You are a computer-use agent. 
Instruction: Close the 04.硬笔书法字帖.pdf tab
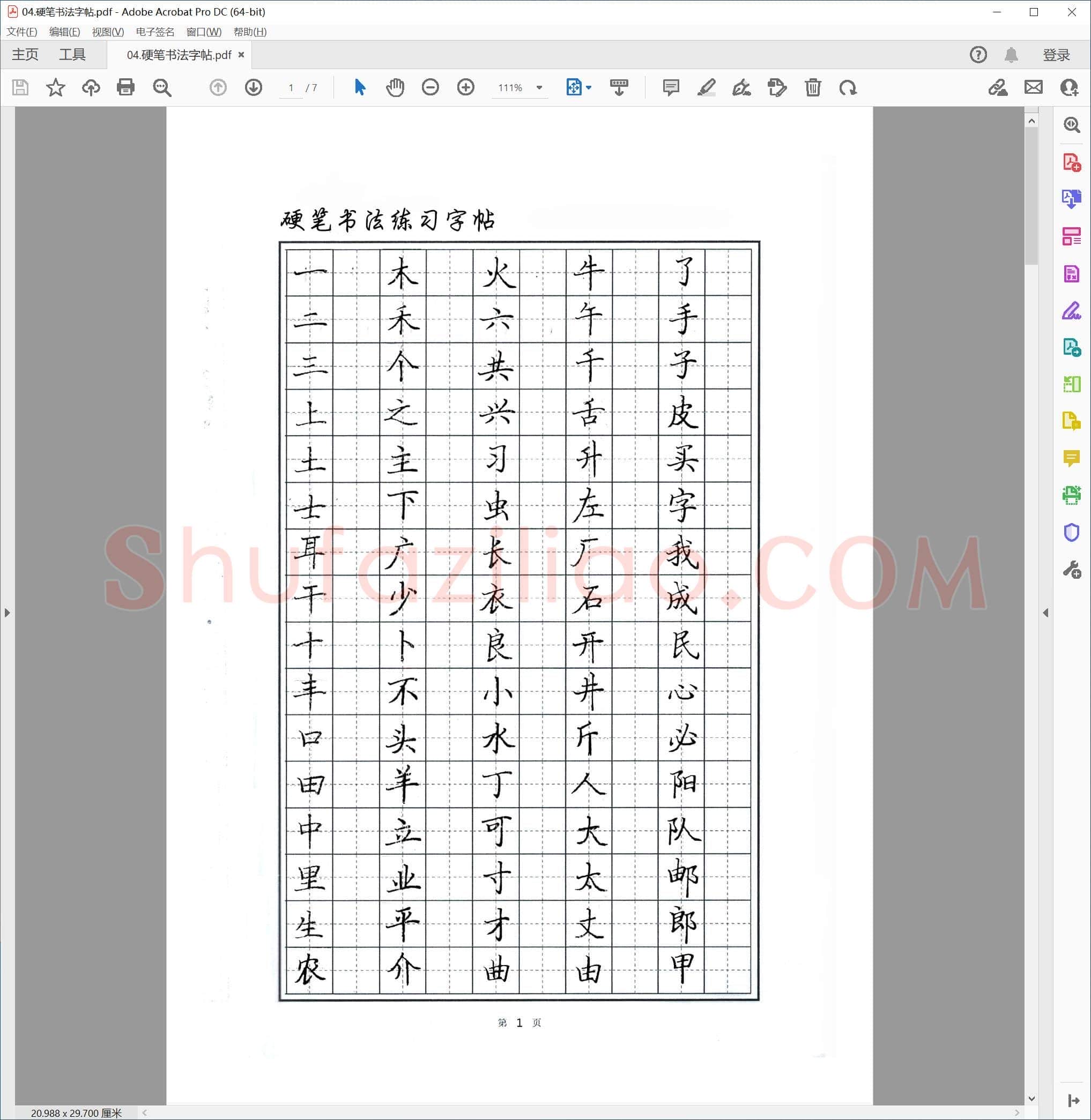[x=241, y=55]
